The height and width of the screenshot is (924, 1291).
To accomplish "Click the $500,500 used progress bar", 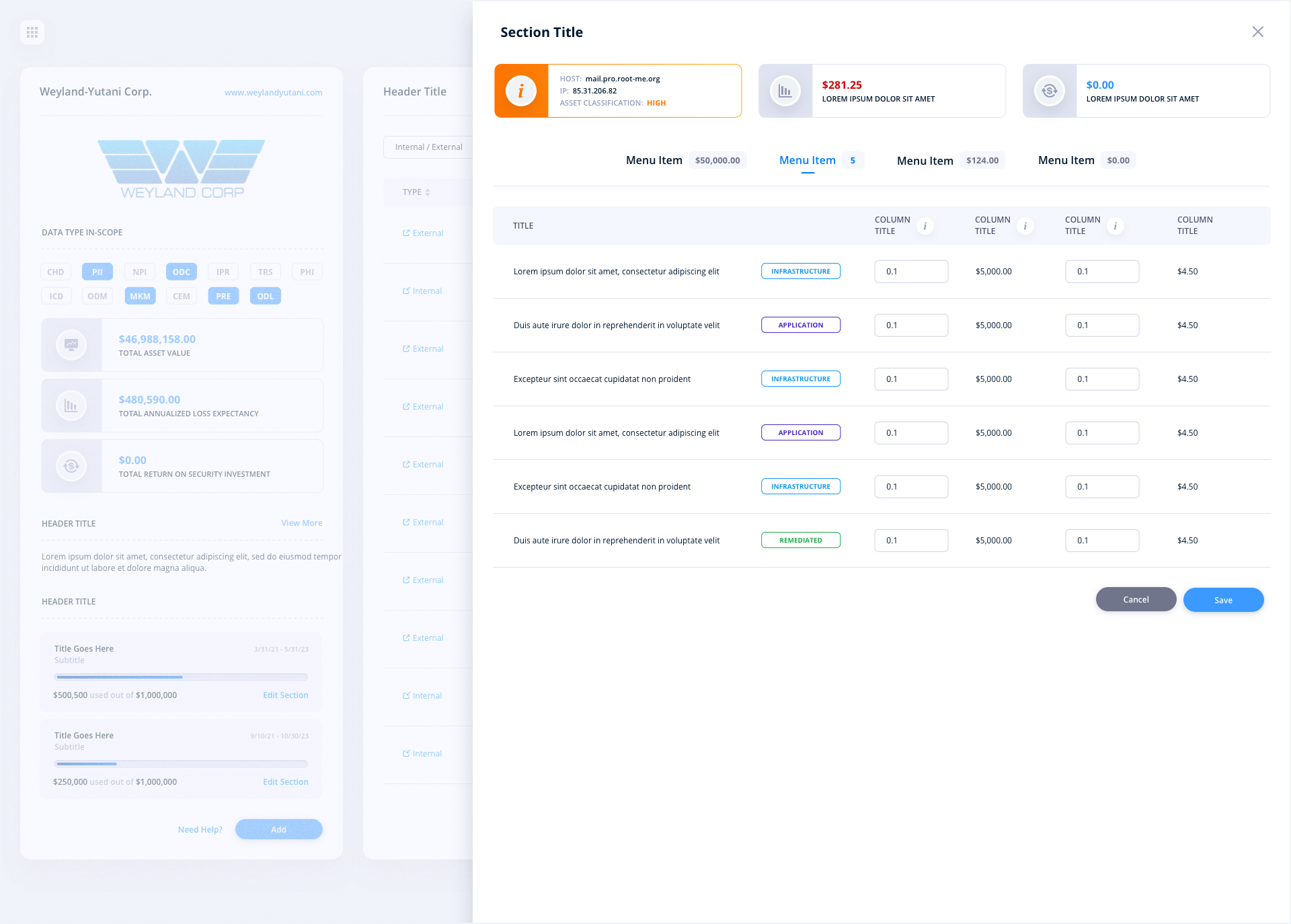I will point(181,677).
